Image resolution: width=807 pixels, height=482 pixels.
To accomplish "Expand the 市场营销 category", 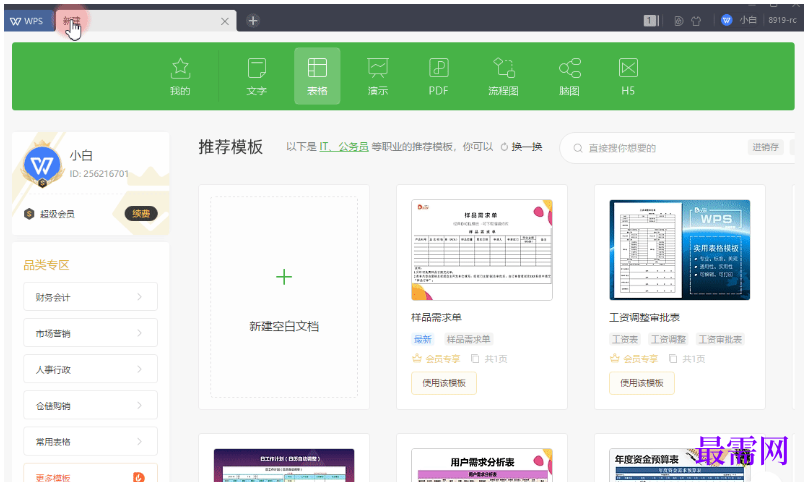I will 90,333.
